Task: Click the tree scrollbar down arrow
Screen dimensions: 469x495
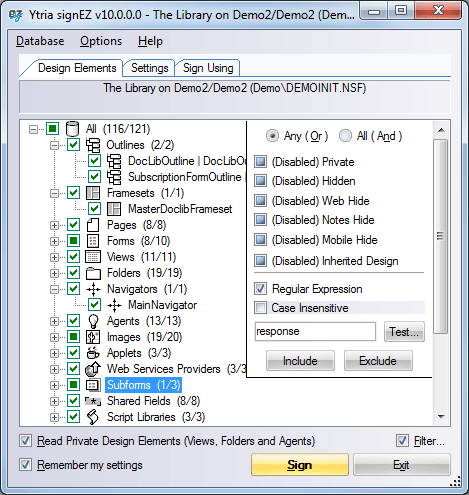Action: (x=441, y=416)
